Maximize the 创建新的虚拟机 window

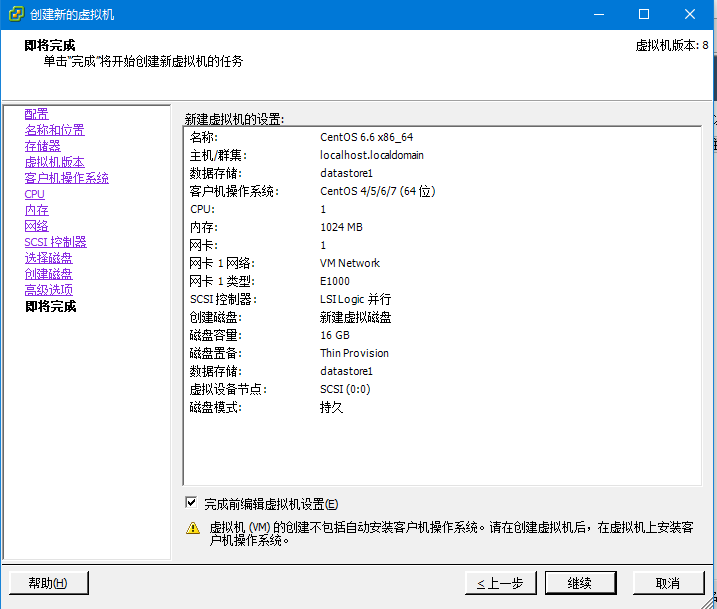(644, 14)
